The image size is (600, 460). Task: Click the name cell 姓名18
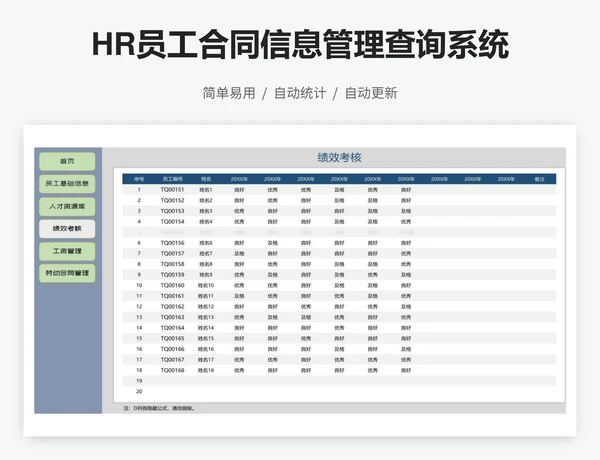(x=206, y=370)
